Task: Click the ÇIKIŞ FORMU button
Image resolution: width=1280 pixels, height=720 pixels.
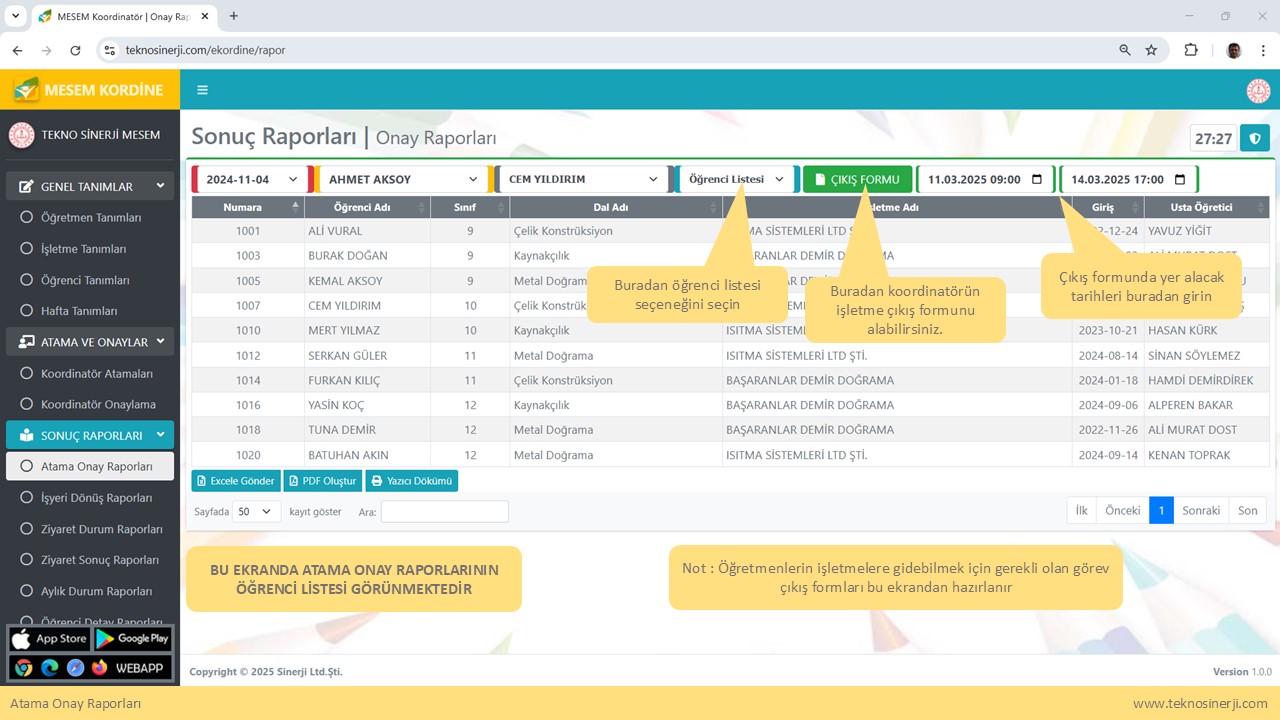Action: [x=857, y=180]
